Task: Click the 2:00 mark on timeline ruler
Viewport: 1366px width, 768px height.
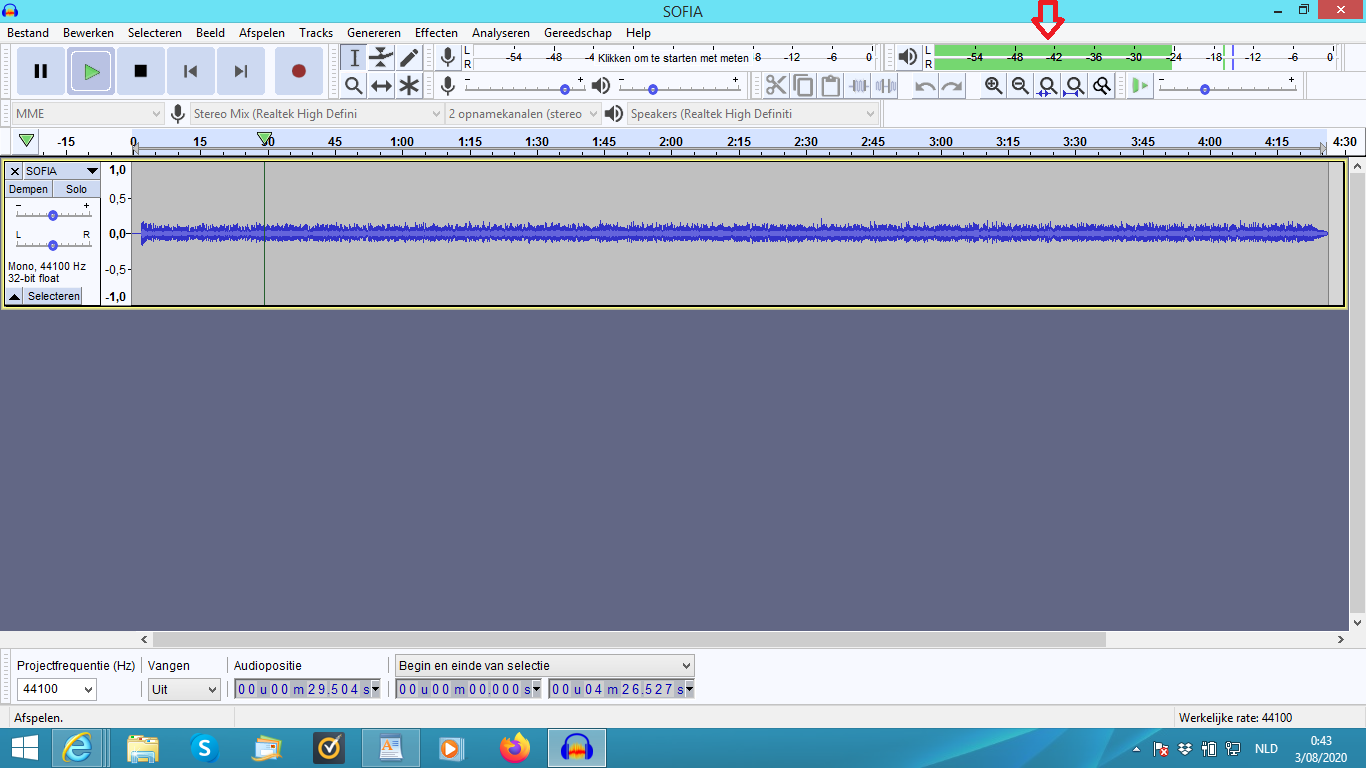Action: (x=671, y=141)
